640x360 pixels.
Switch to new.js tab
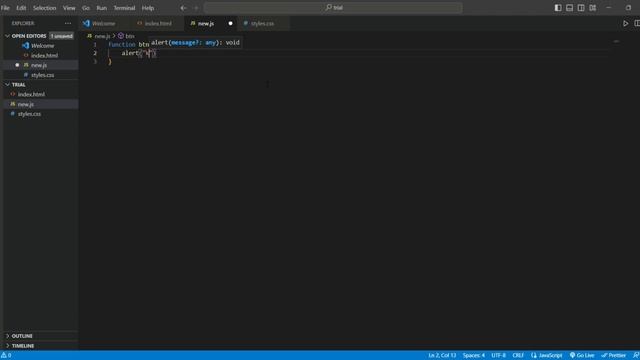[x=206, y=24]
